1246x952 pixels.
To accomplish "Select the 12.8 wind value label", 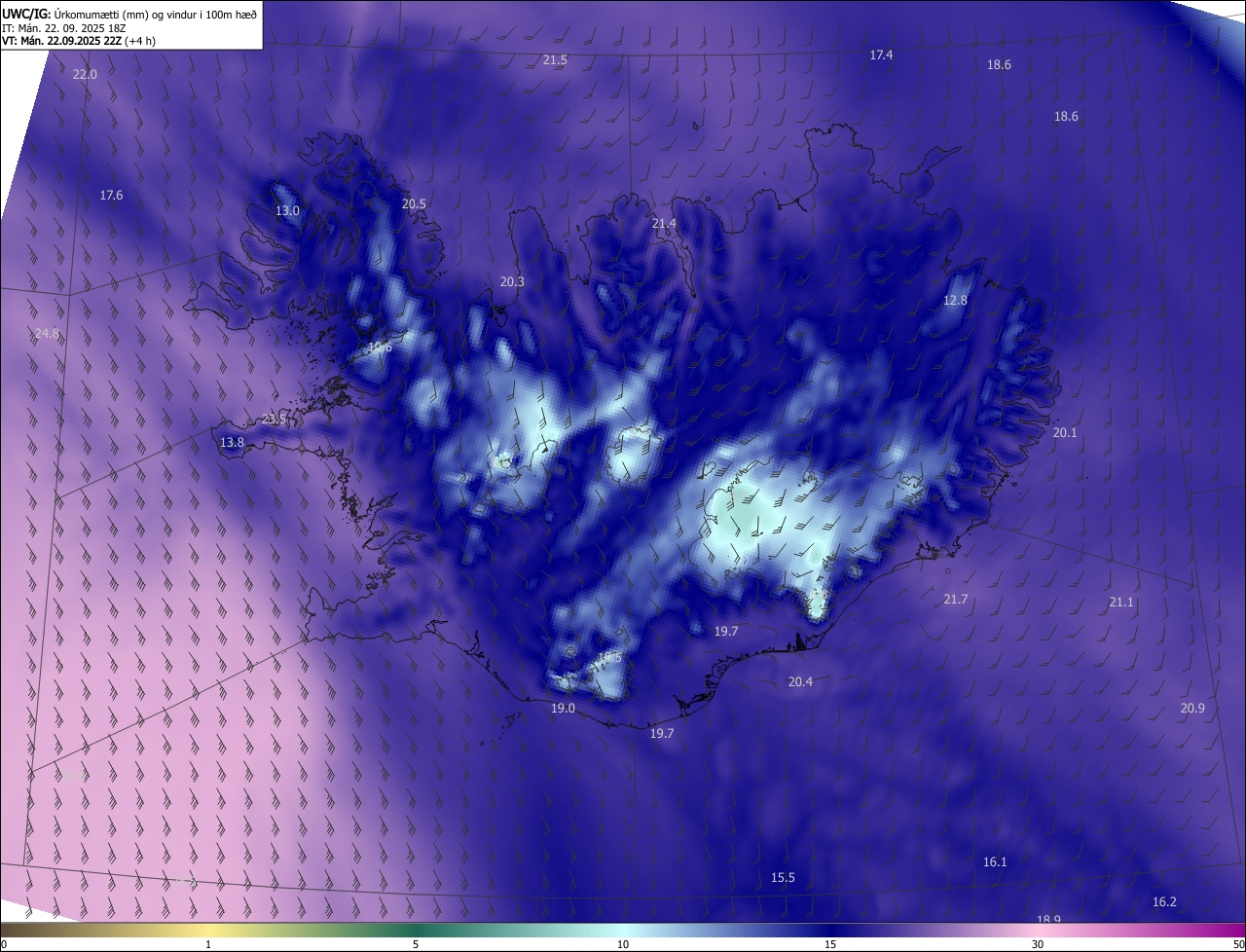I will tap(956, 301).
